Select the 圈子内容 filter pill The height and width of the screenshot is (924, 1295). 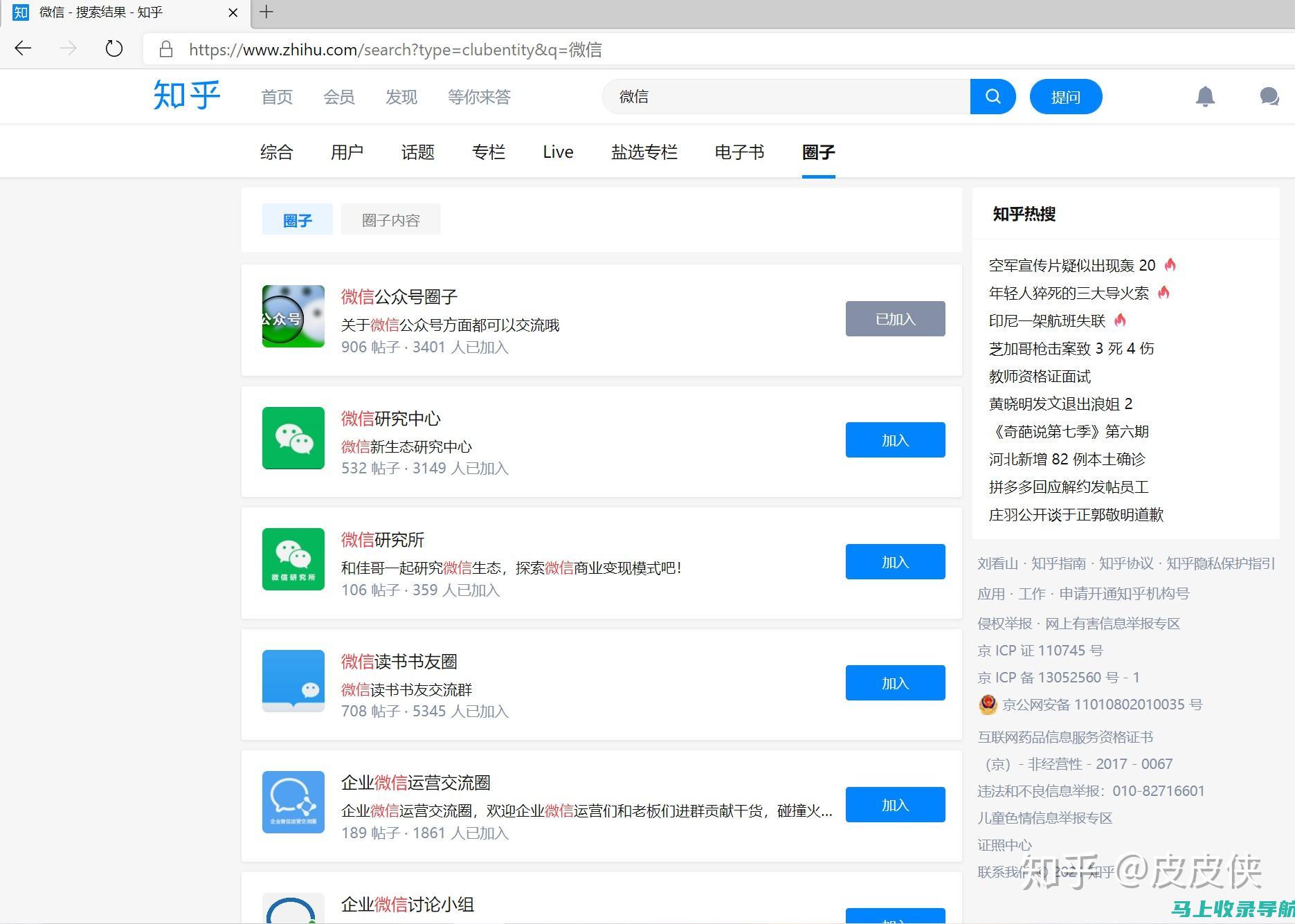pyautogui.click(x=391, y=219)
